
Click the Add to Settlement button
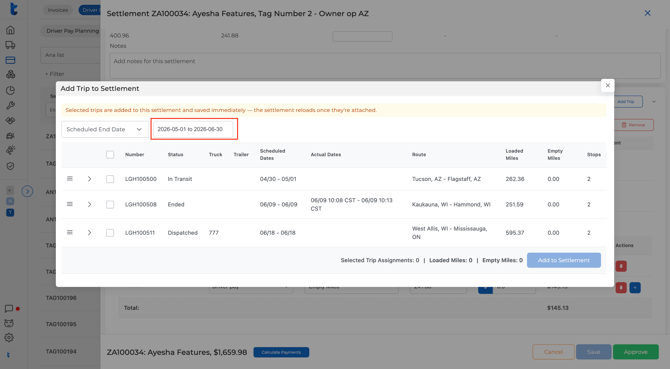[564, 260]
